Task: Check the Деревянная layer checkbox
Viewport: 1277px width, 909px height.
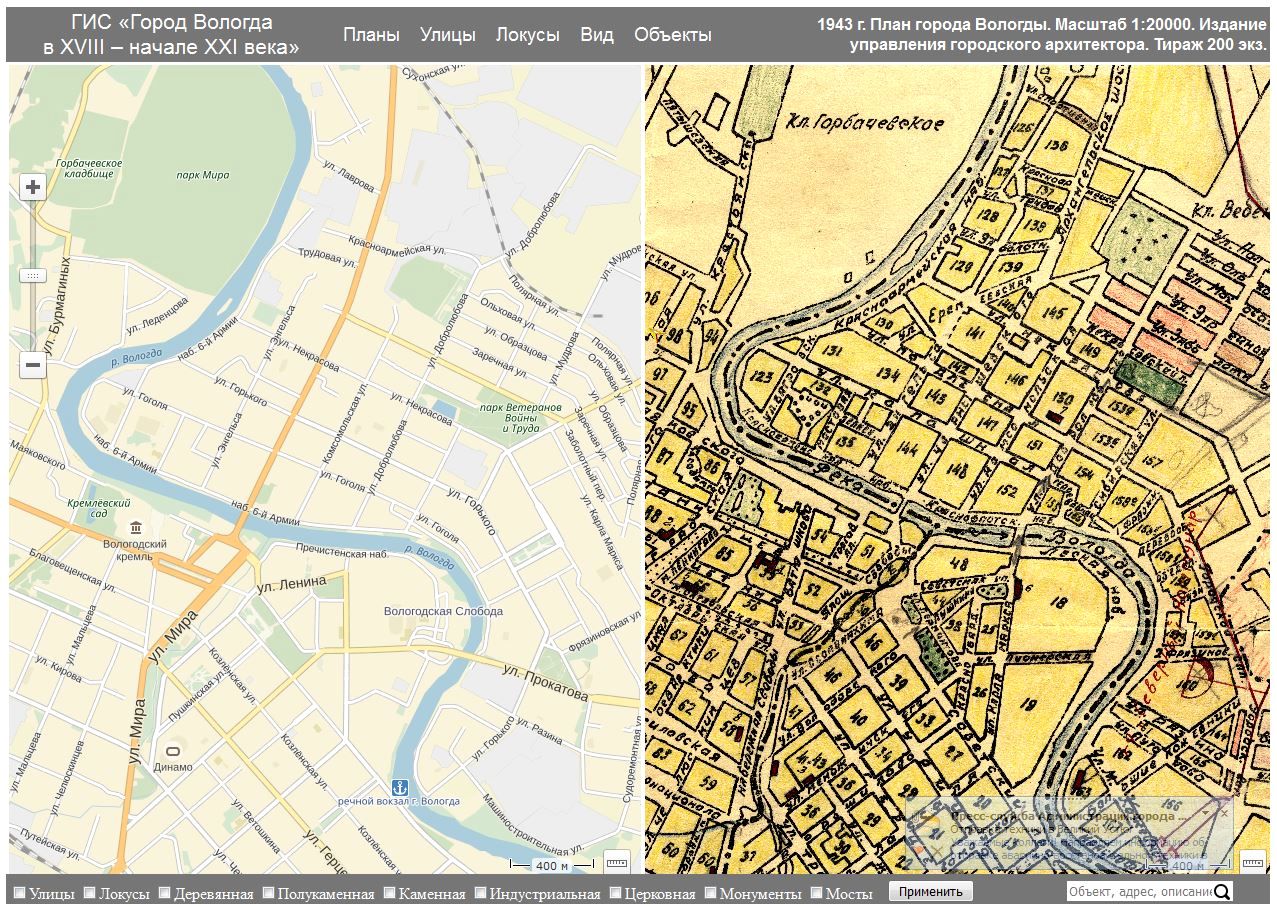Action: tap(165, 893)
